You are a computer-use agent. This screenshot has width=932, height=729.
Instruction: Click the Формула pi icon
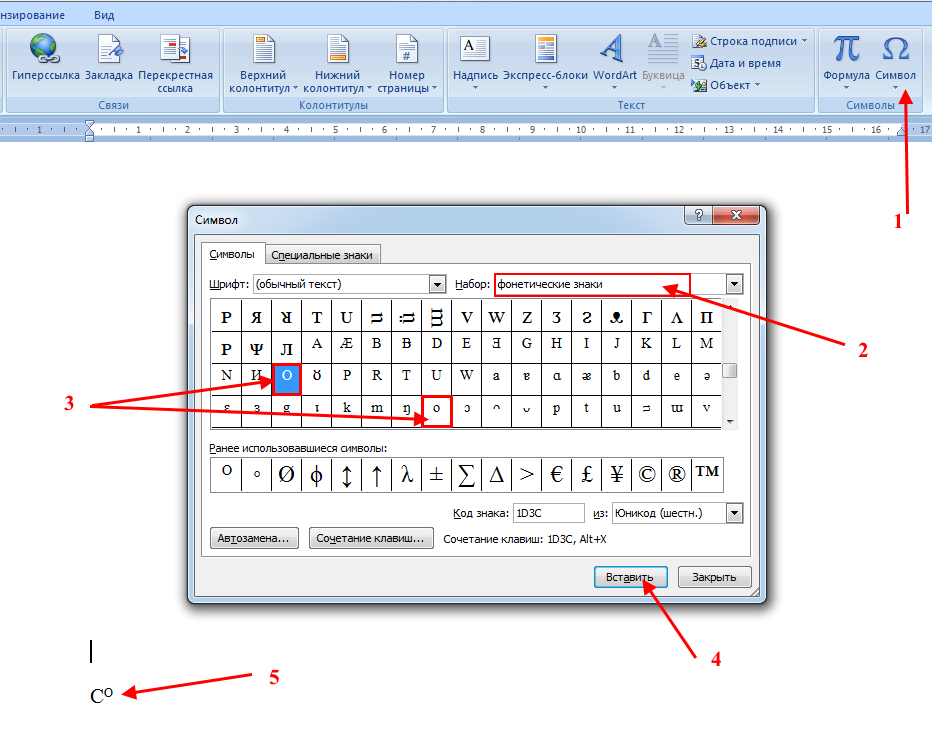pyautogui.click(x=846, y=49)
